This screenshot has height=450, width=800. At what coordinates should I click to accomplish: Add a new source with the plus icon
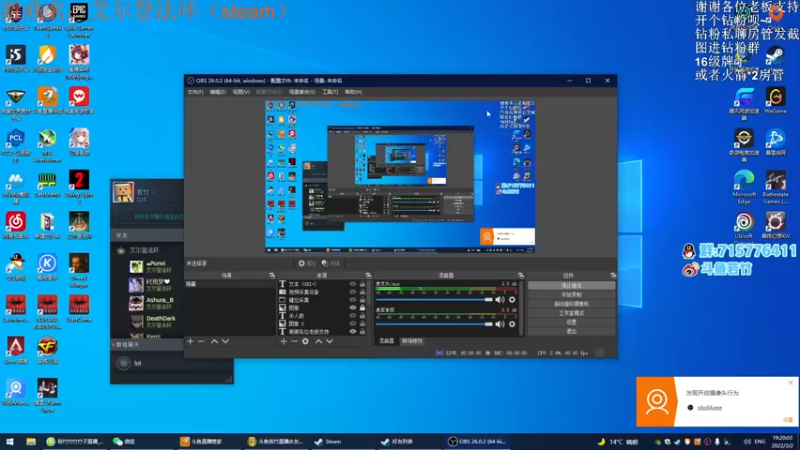(x=284, y=341)
